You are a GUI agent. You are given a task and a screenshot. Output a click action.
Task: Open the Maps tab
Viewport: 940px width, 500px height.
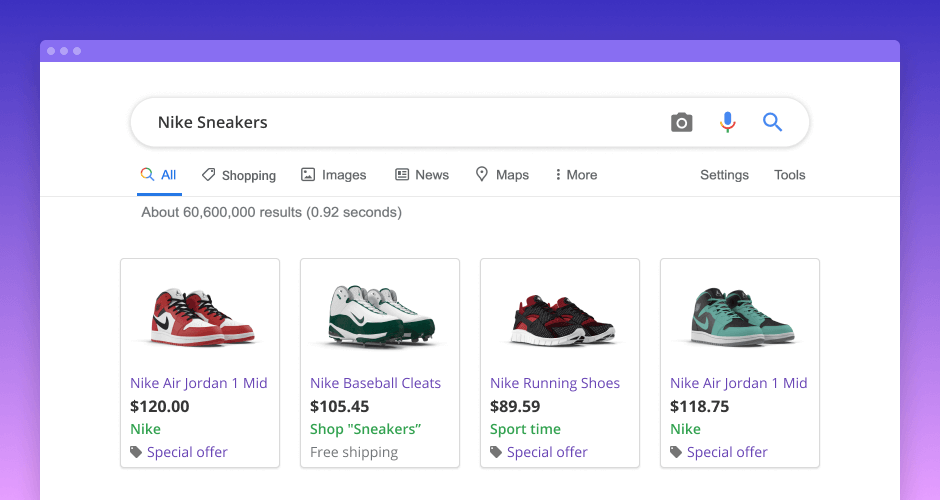[502, 175]
